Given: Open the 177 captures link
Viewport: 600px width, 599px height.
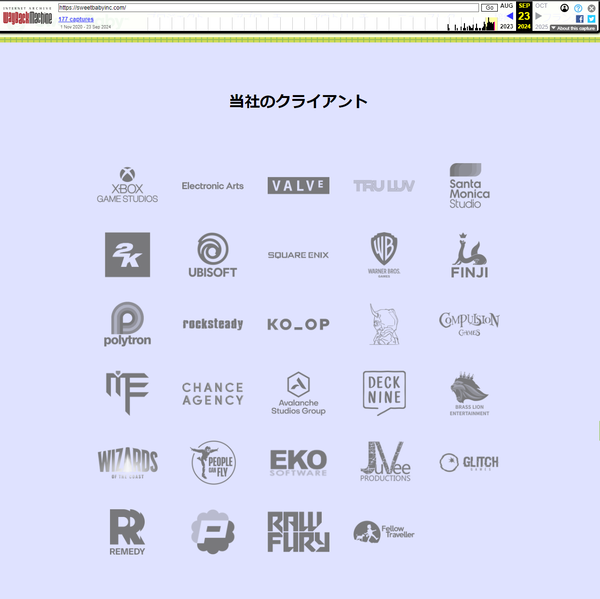Looking at the screenshot, I should 76,19.
